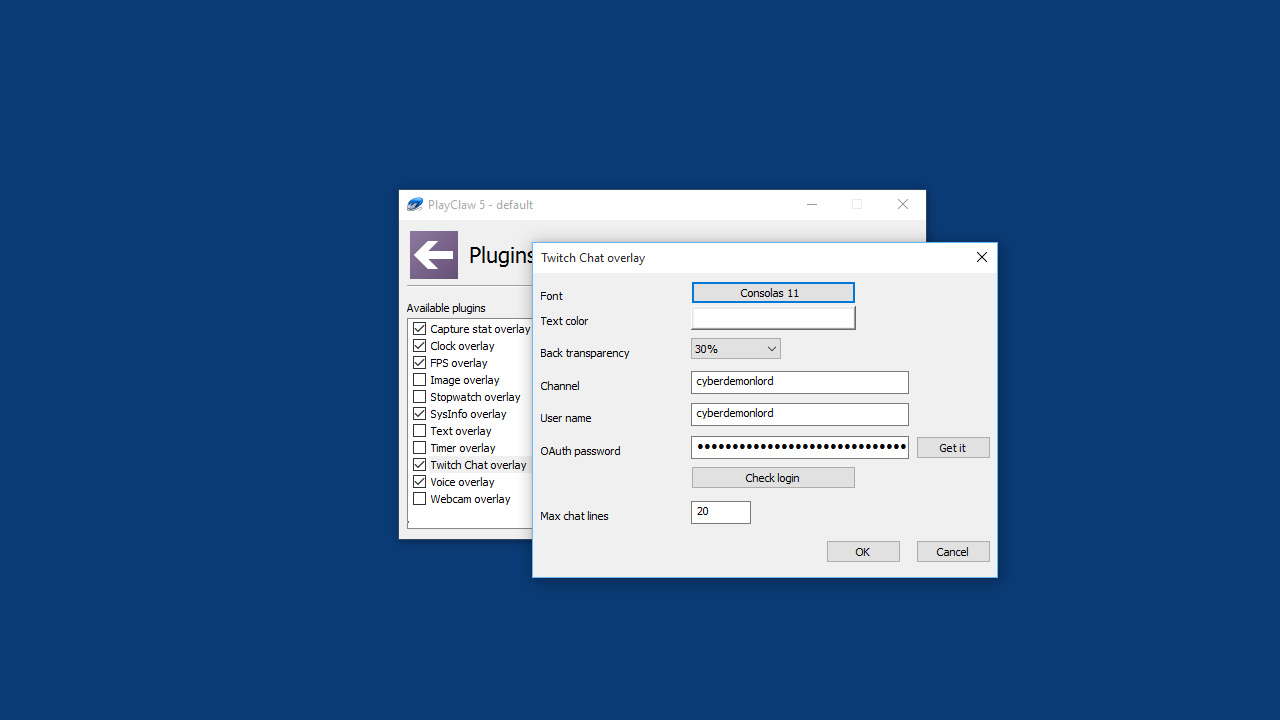Uncheck the FPS overlay checkbox
Viewport: 1280px width, 720px height.
[x=420, y=363]
